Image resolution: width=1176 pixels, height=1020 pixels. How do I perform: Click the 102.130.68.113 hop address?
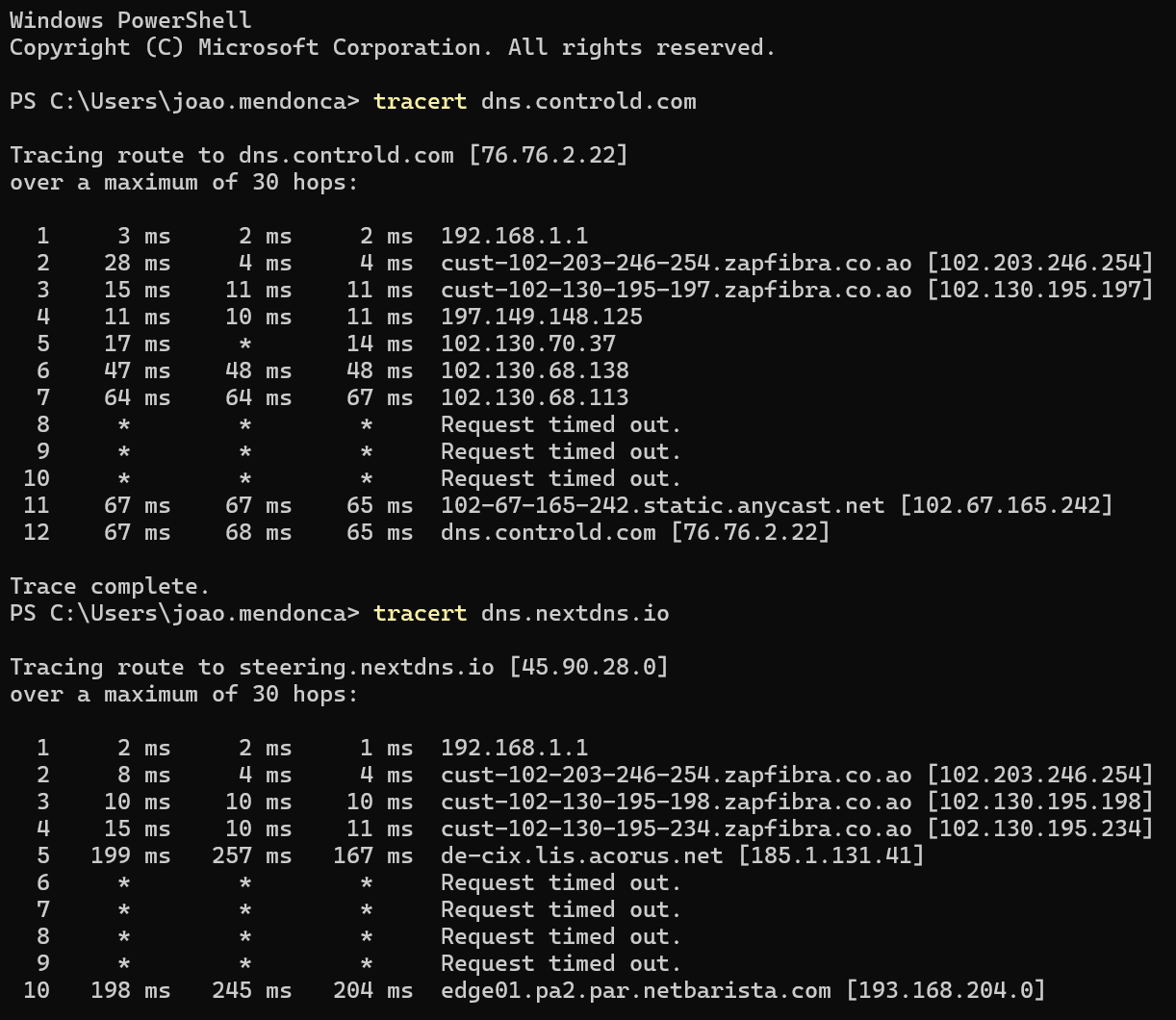pos(535,398)
